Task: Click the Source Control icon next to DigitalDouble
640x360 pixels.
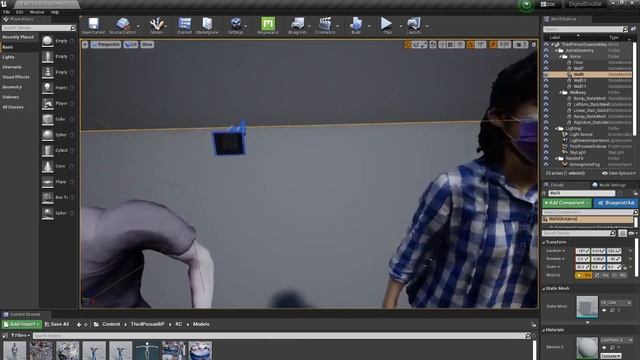Action: (526, 5)
